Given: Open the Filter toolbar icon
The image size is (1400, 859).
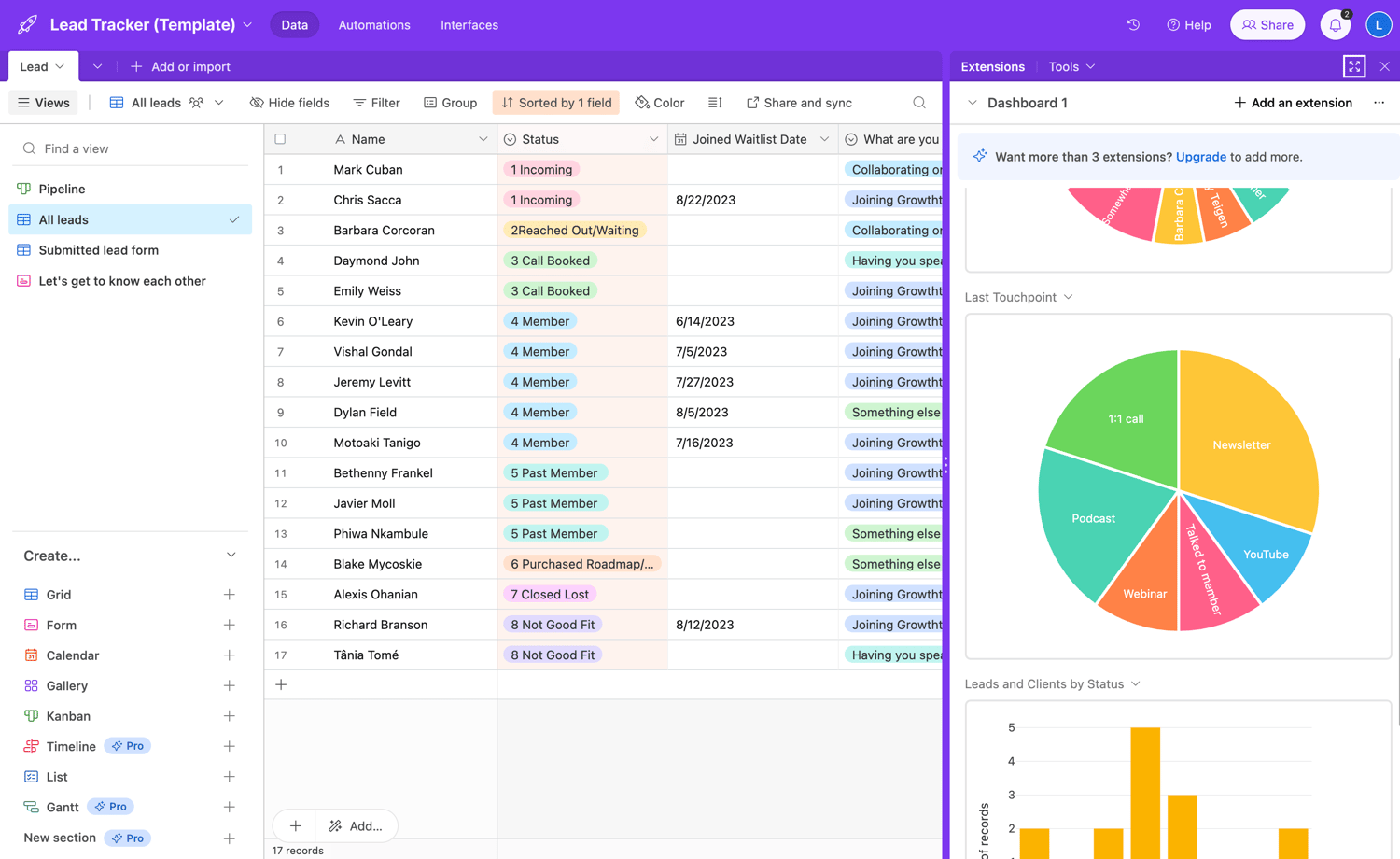Looking at the screenshot, I should click(357, 102).
